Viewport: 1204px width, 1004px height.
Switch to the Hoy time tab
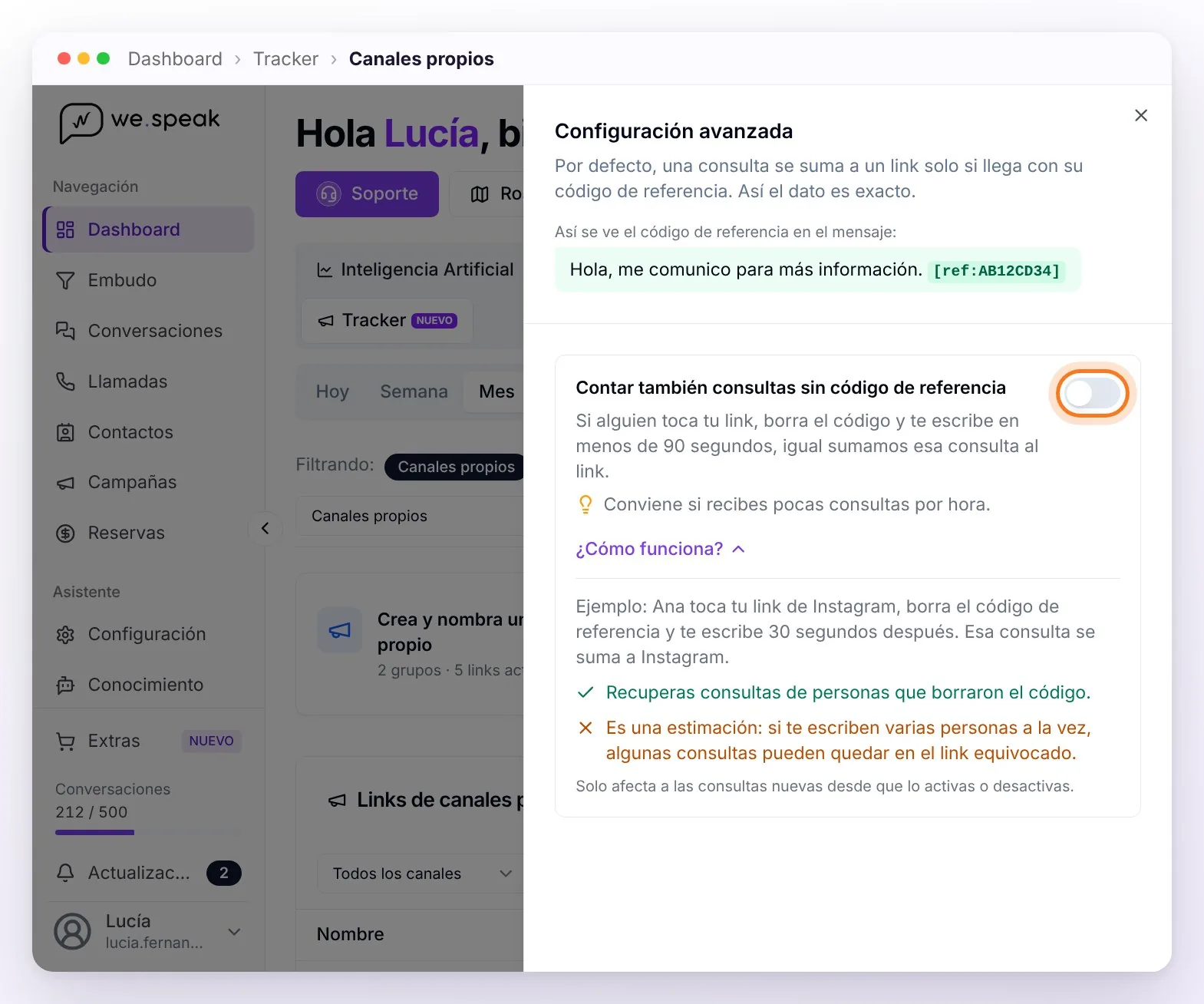point(332,391)
